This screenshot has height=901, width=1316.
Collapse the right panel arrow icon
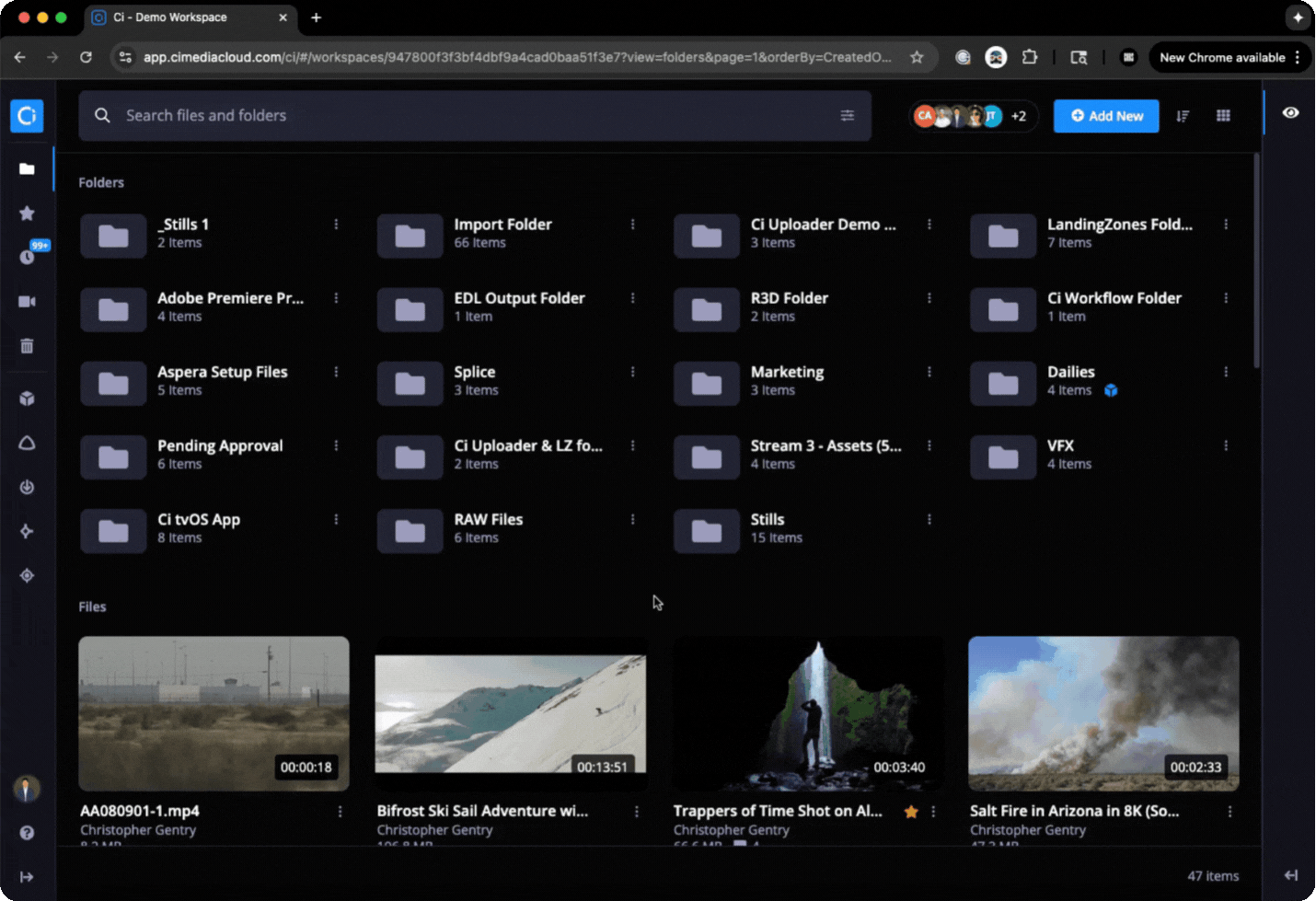[x=1291, y=875]
